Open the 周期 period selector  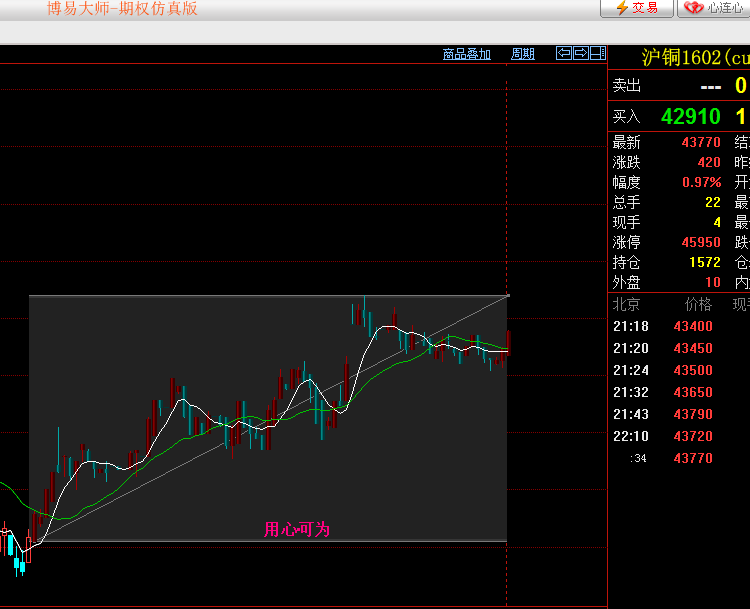(x=523, y=54)
